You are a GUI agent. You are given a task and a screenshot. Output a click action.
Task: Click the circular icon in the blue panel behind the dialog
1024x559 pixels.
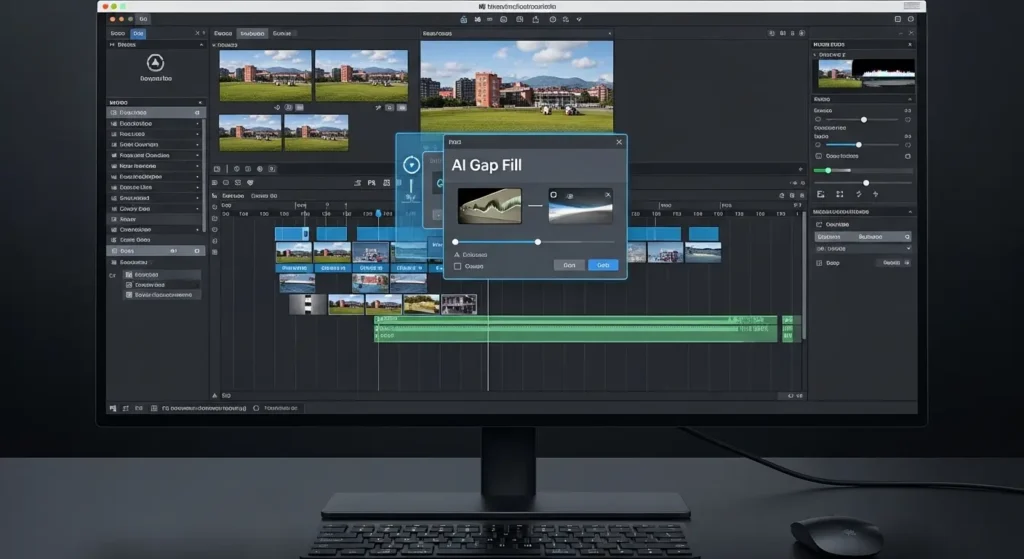click(409, 165)
